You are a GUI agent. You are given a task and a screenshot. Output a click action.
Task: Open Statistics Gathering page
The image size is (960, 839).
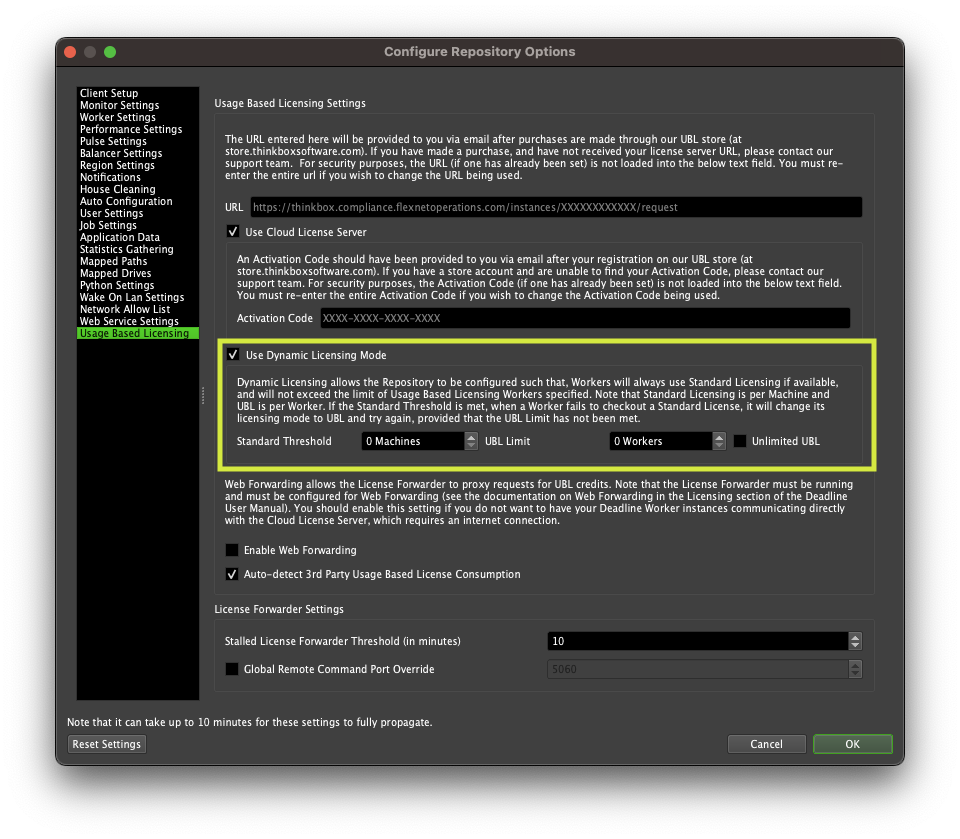point(127,249)
